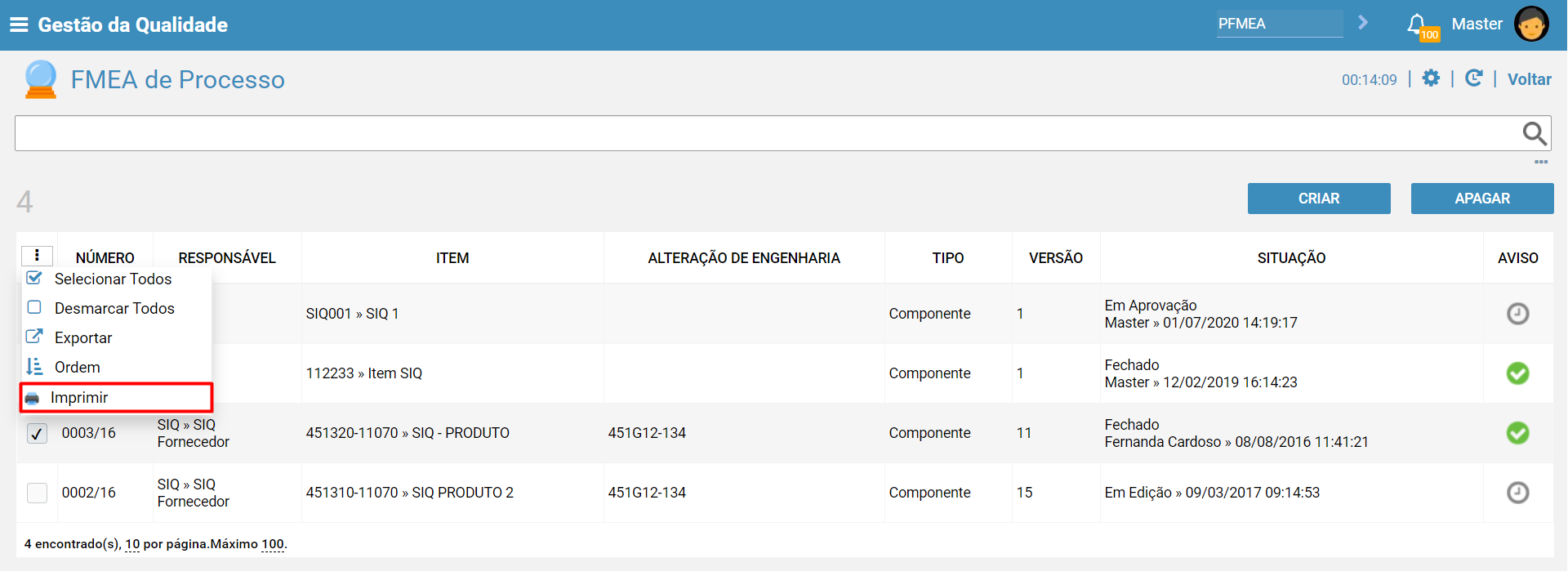Click the maximum 100 link
Screen dimensions: 1568x576
click(x=273, y=544)
